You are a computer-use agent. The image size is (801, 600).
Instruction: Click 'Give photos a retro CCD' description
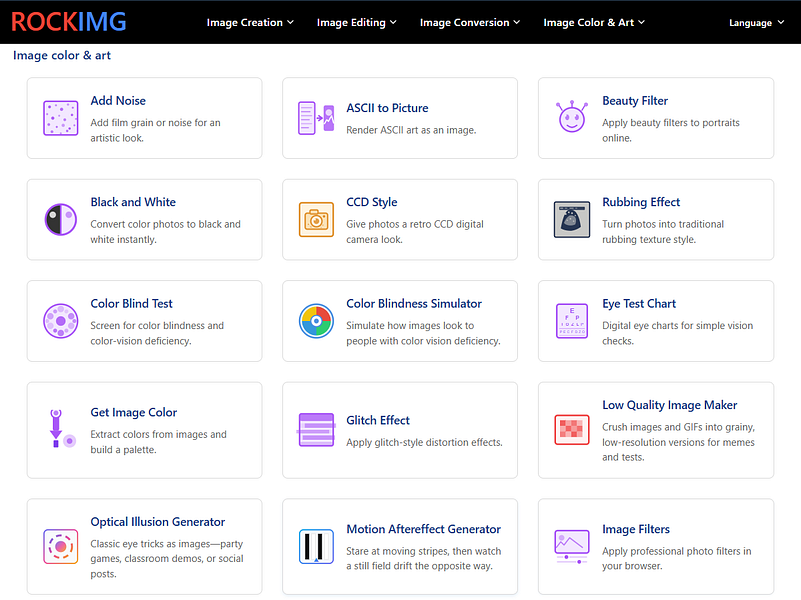pyautogui.click(x=415, y=232)
